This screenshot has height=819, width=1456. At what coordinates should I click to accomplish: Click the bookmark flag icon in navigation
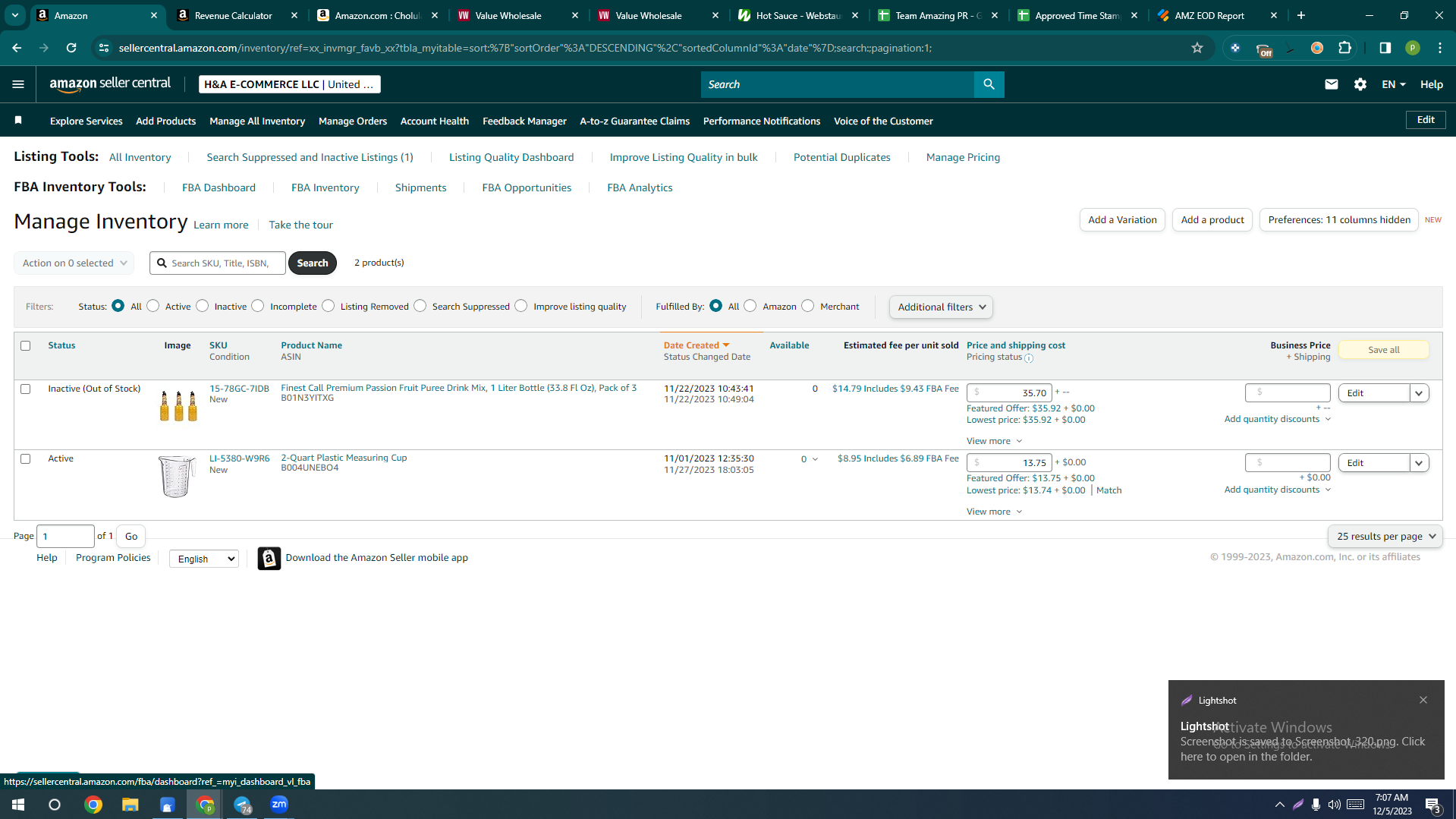[18, 121]
